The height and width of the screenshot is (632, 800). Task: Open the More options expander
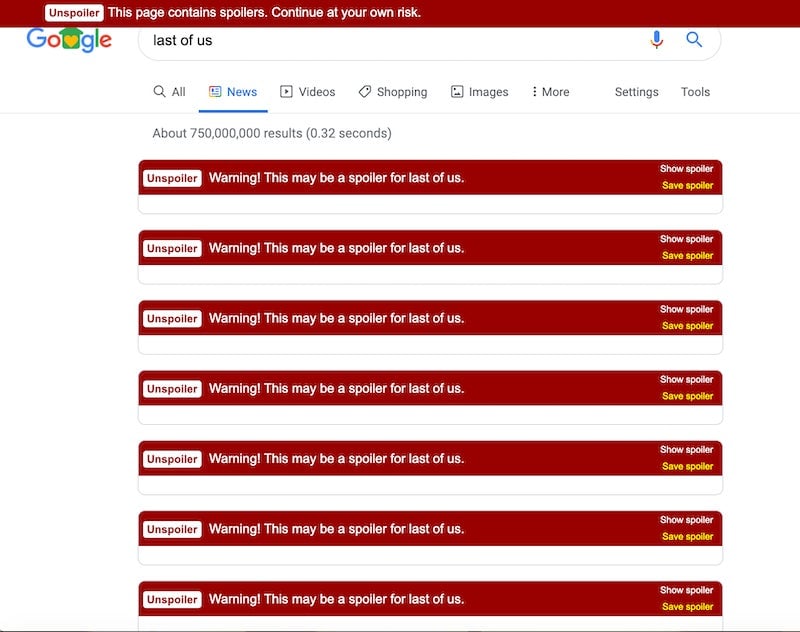click(x=550, y=91)
